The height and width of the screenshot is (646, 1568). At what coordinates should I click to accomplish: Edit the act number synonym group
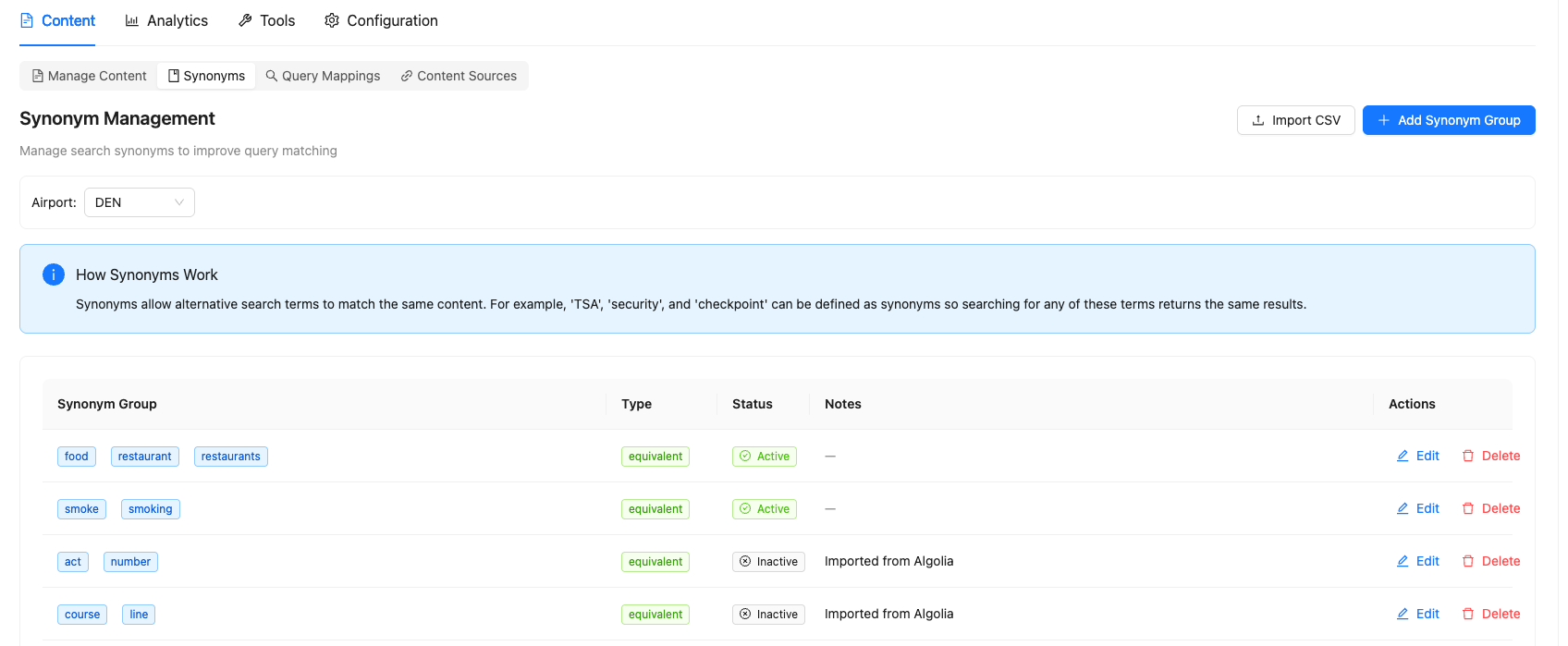tap(1417, 561)
